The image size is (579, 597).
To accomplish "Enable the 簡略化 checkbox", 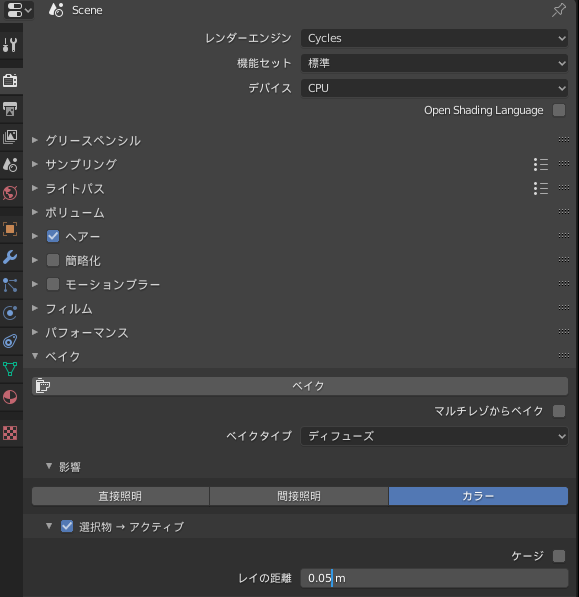I will [x=53, y=260].
